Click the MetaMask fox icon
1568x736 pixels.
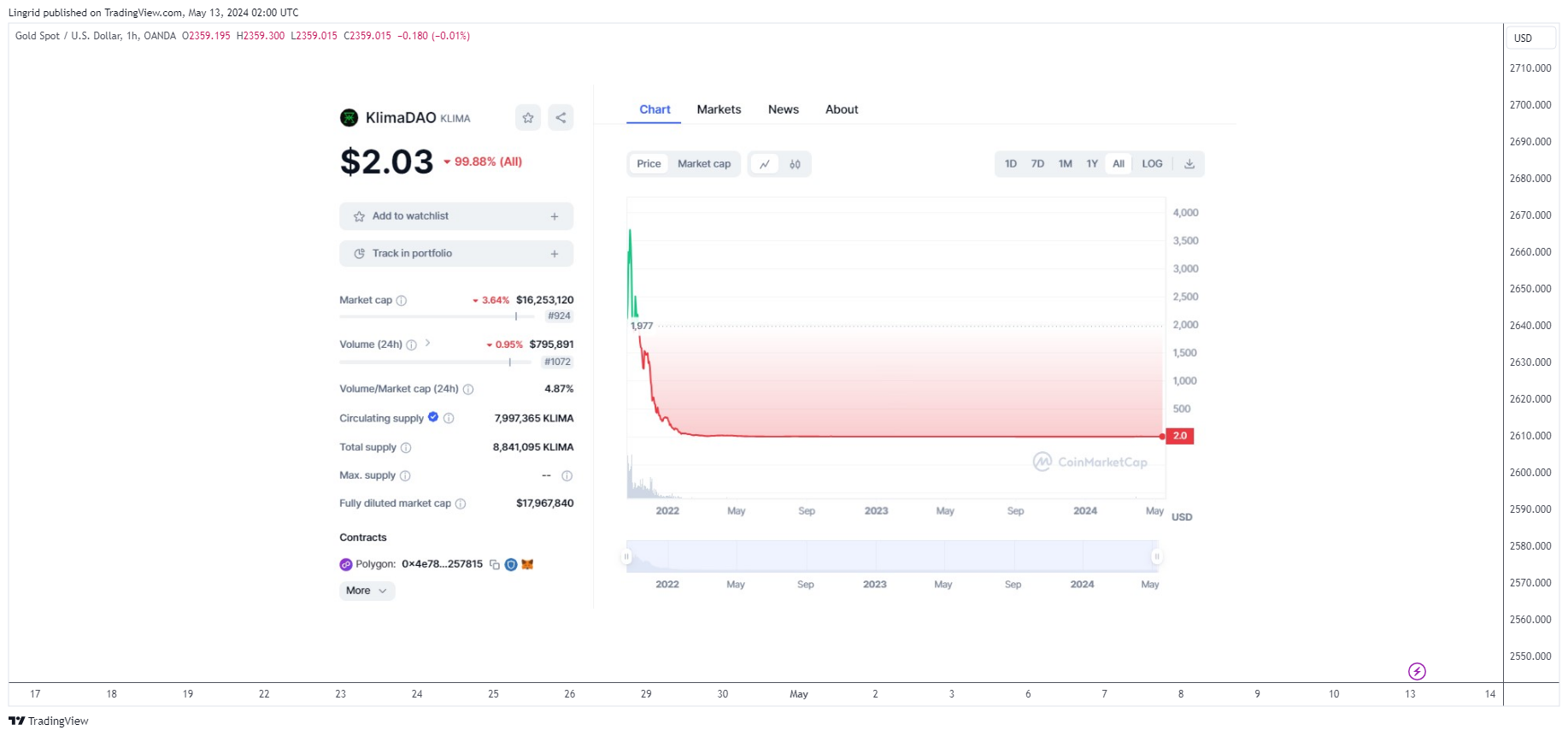pos(527,565)
